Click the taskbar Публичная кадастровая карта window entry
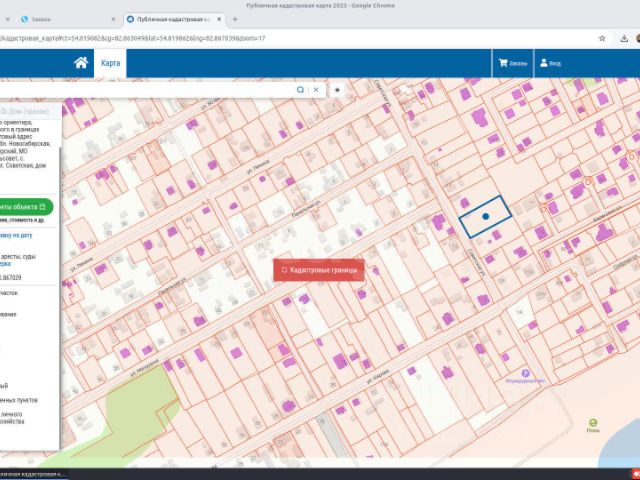Image resolution: width=640 pixels, height=480 pixels. coord(33,474)
